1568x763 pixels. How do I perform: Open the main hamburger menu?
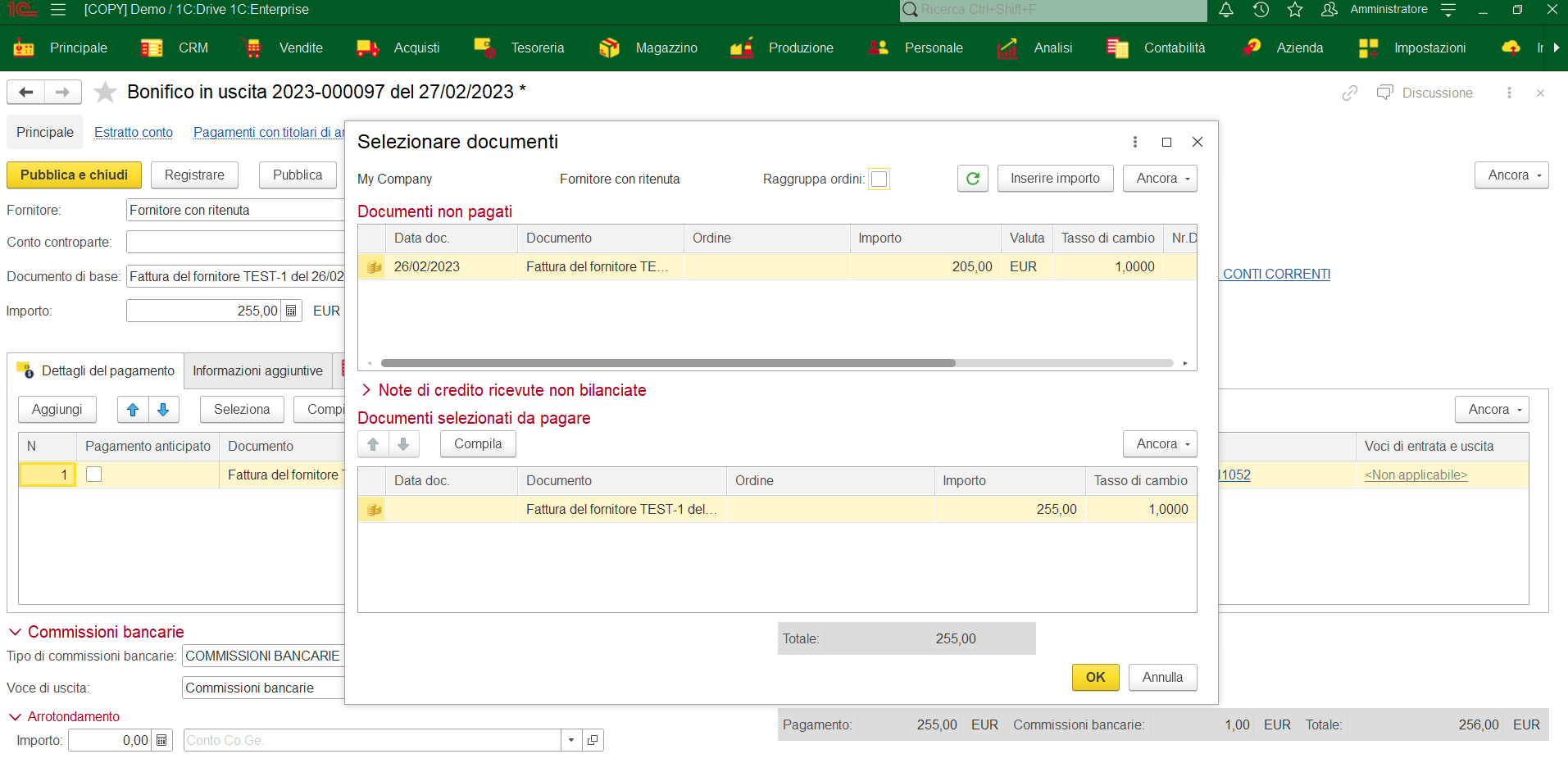click(58, 10)
